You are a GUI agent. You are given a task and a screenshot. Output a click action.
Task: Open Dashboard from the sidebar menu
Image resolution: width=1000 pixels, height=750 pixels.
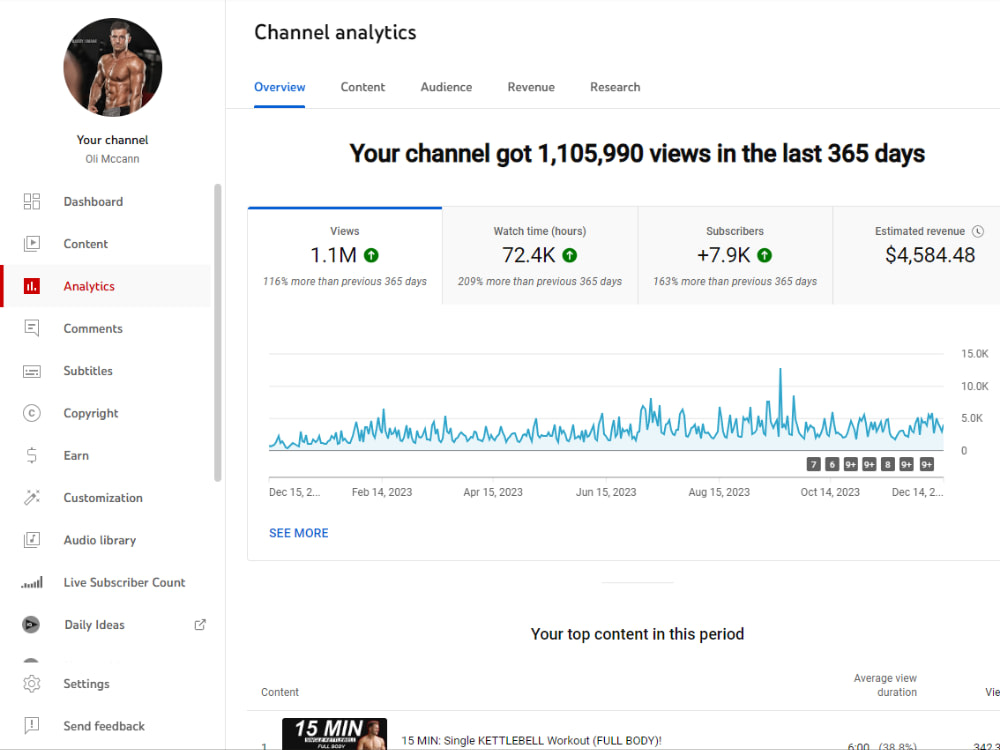coord(93,202)
